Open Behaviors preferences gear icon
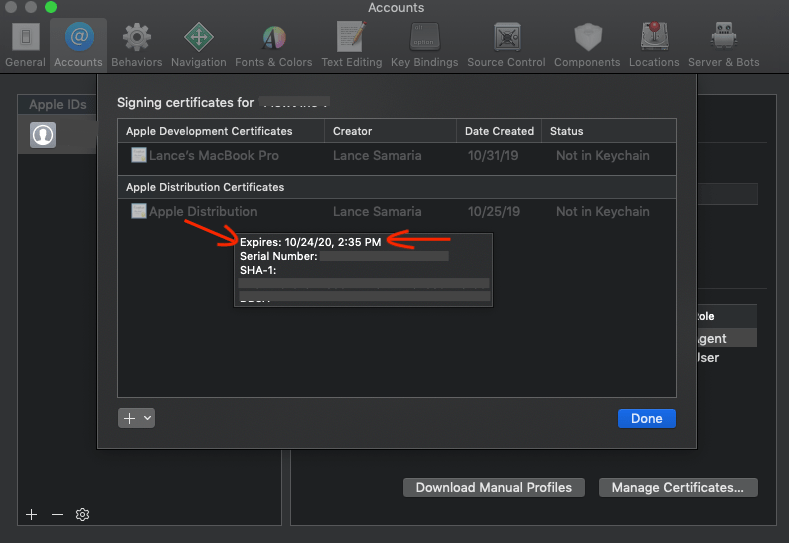The width and height of the screenshot is (789, 543). 137,37
